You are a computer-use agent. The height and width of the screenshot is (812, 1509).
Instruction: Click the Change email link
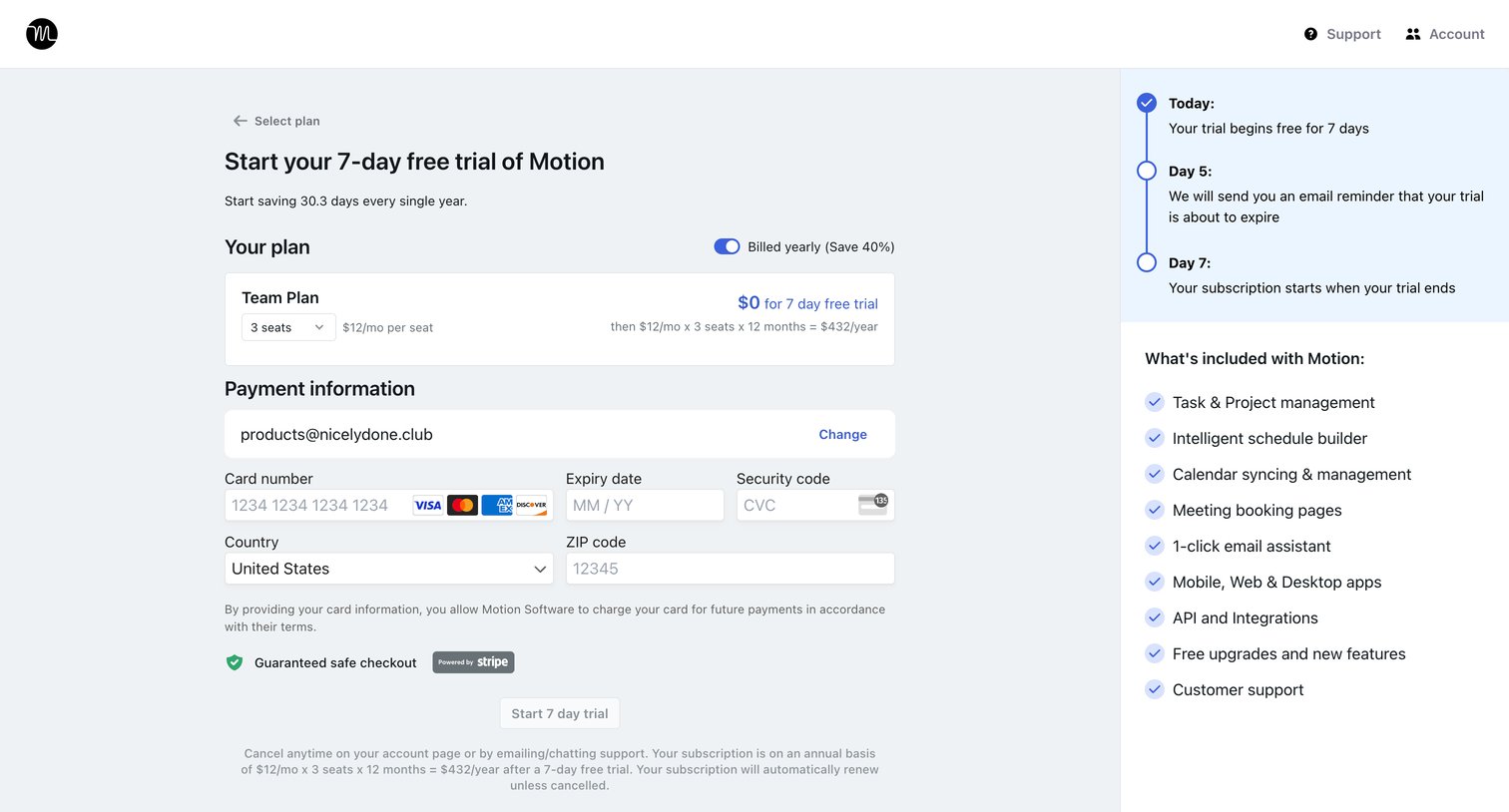click(842, 435)
